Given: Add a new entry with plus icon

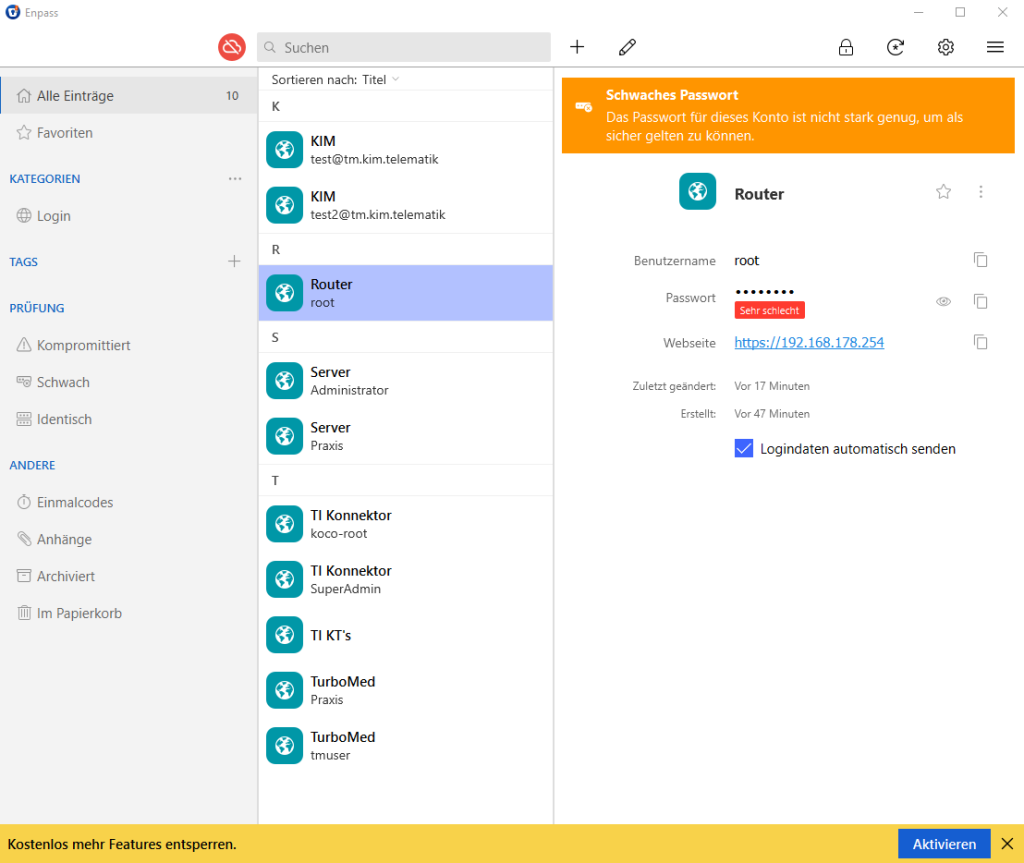Looking at the screenshot, I should click(x=577, y=47).
